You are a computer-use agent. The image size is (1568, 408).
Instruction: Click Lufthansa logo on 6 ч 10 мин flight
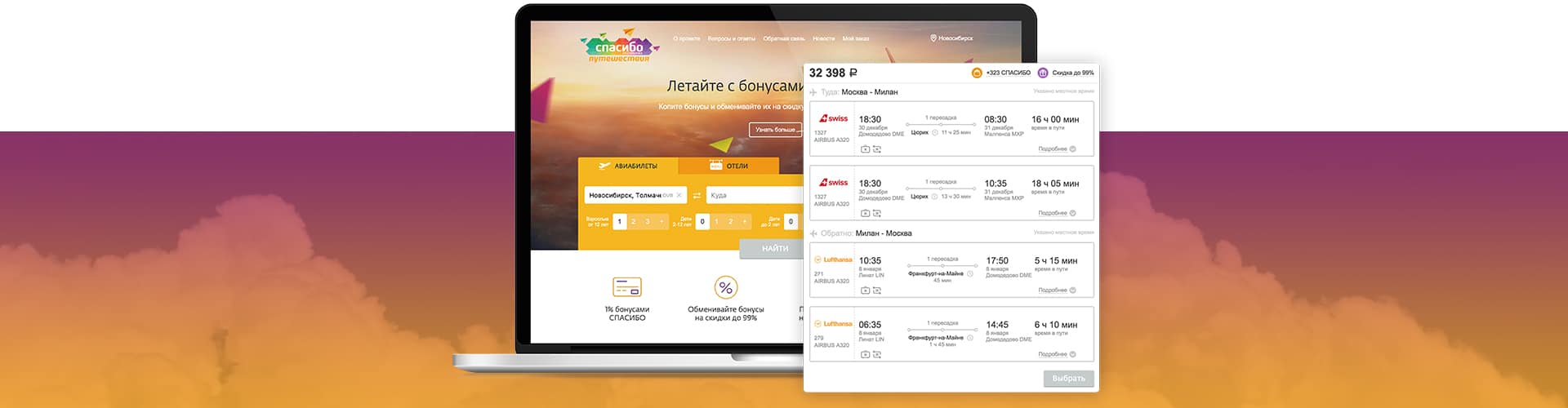833,324
